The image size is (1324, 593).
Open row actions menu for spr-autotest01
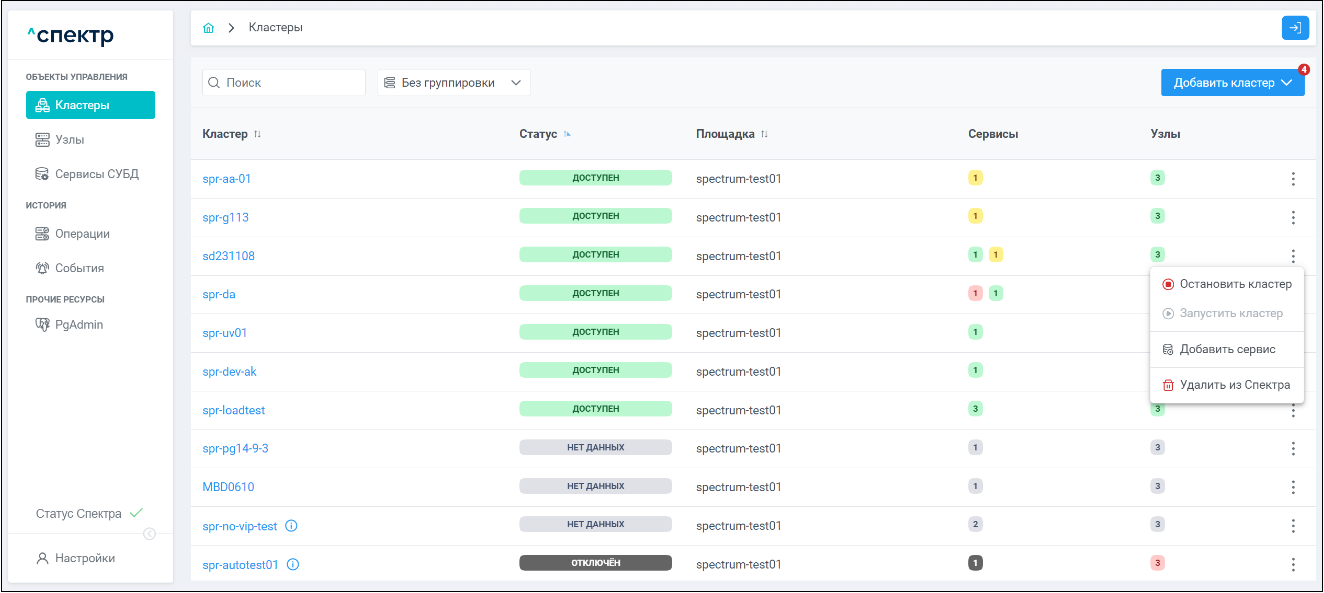click(x=1292, y=564)
